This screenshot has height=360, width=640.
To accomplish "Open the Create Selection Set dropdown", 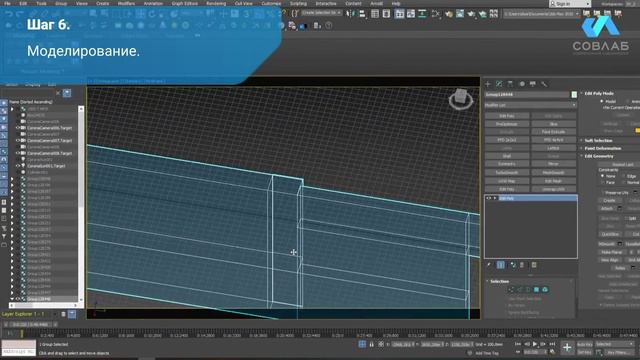I will (x=322, y=13).
